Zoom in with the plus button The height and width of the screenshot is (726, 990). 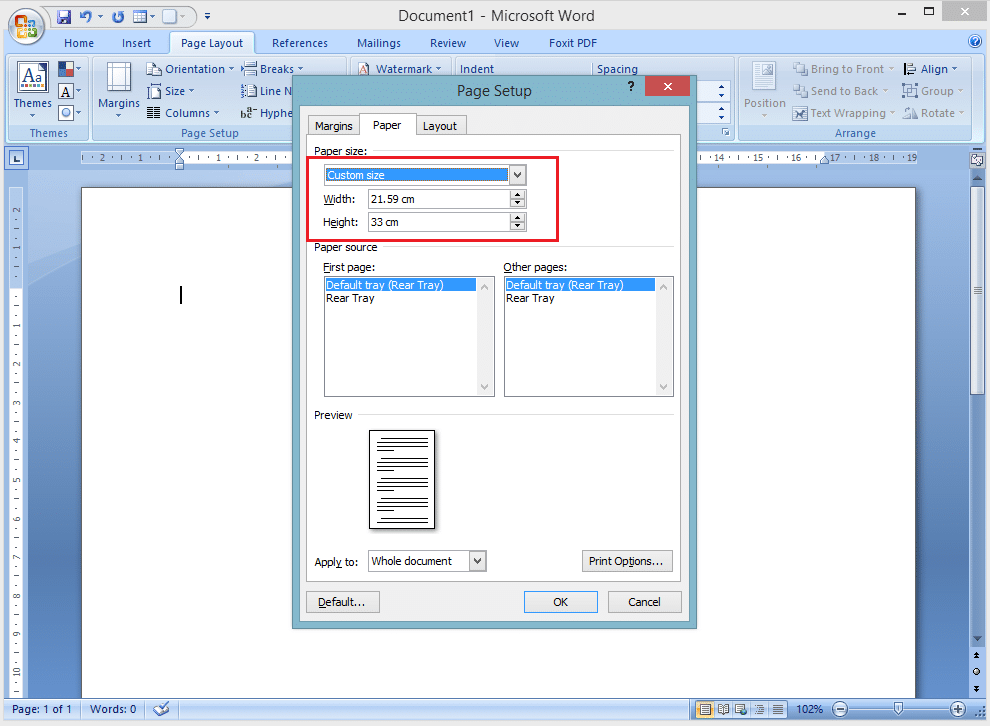958,709
